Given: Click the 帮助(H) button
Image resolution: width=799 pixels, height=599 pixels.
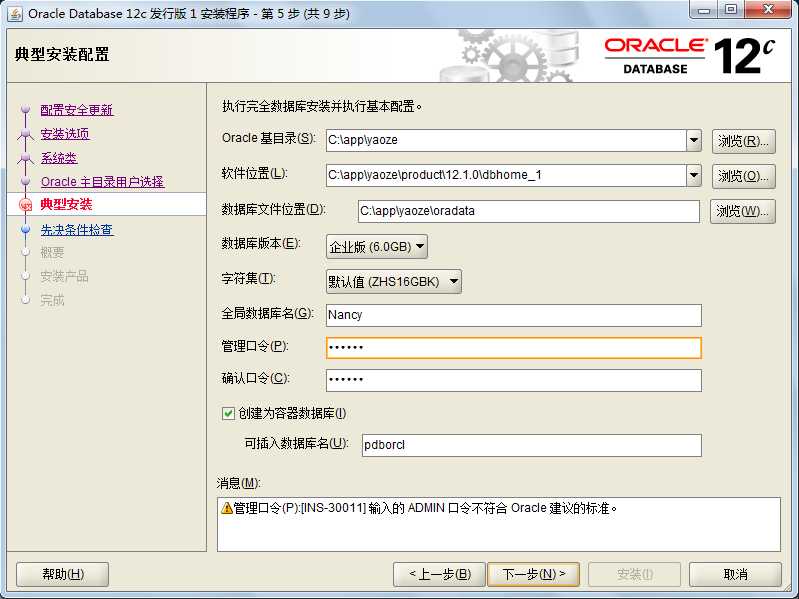Looking at the screenshot, I should click(63, 574).
